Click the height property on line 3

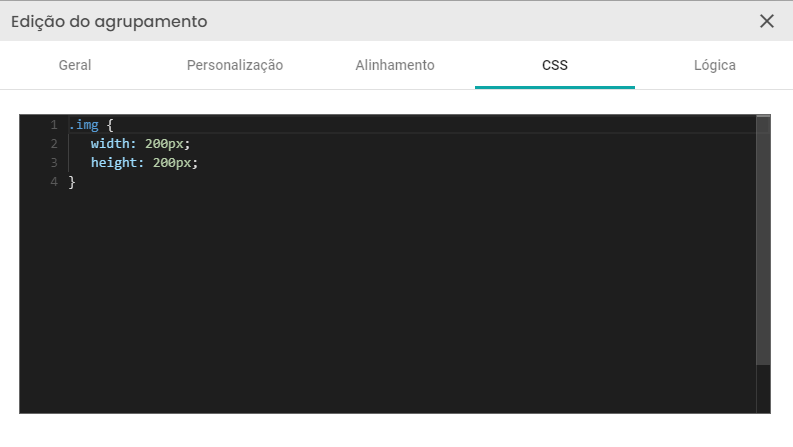(x=114, y=163)
